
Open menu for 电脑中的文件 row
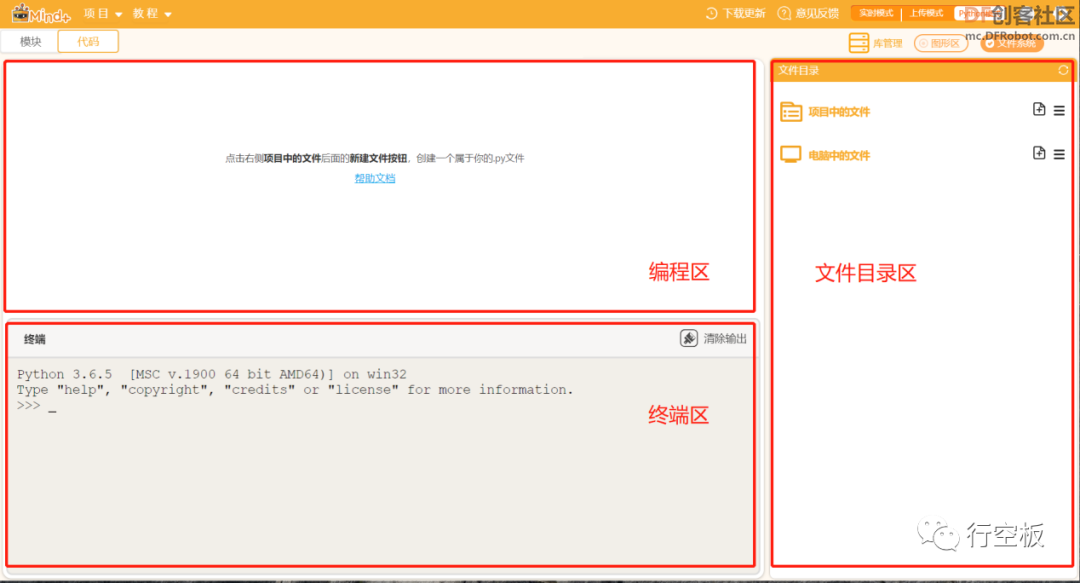pyautogui.click(x=1059, y=154)
